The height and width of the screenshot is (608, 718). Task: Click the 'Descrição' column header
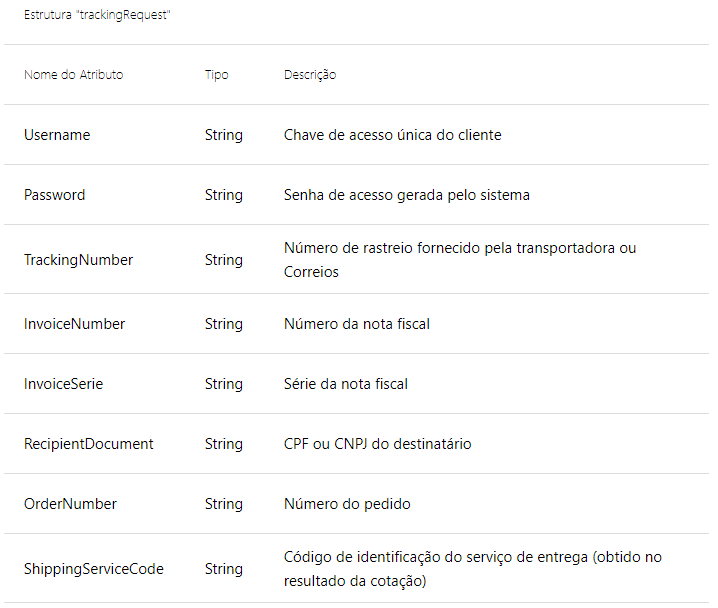pos(310,75)
